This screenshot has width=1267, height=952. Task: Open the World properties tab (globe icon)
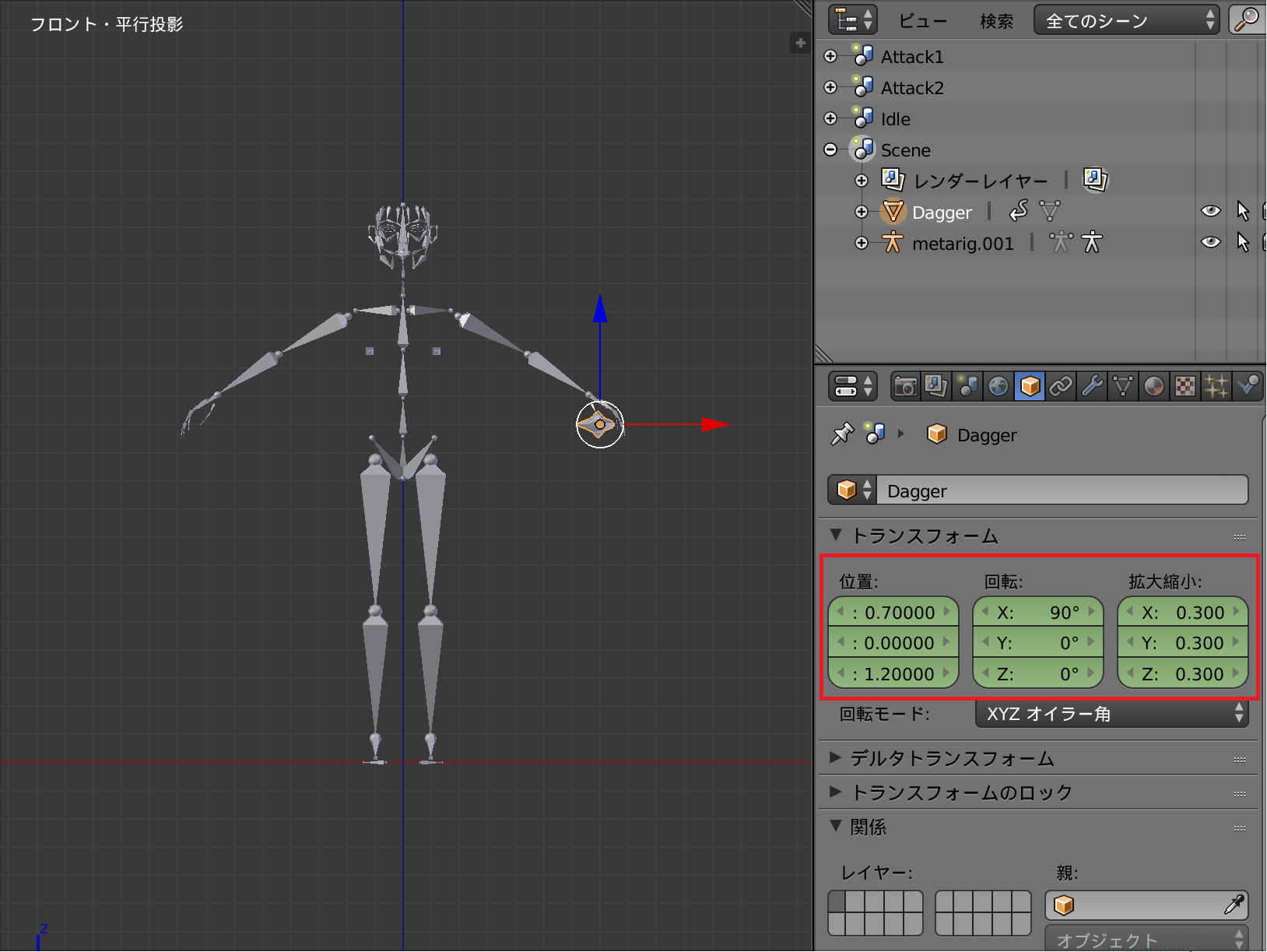coord(999,386)
